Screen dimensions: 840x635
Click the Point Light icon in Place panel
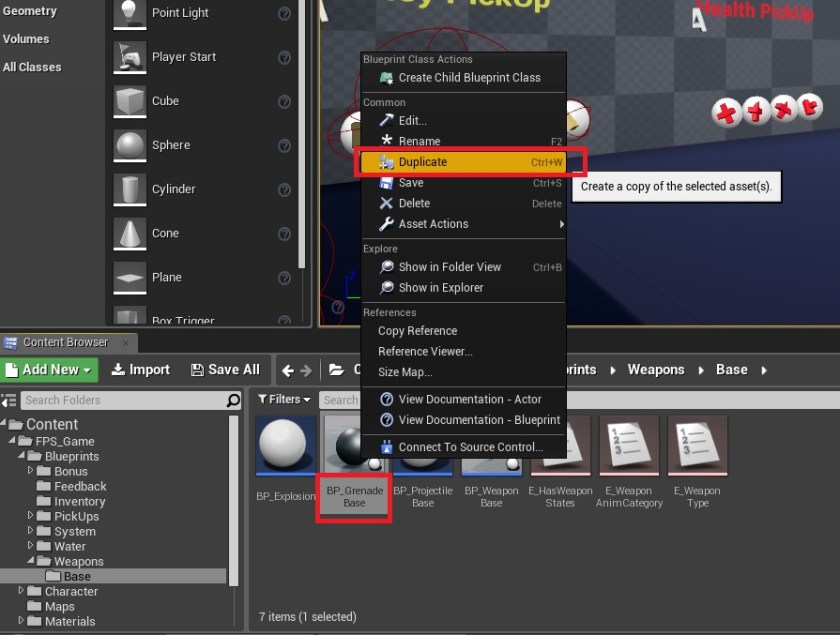pyautogui.click(x=129, y=14)
